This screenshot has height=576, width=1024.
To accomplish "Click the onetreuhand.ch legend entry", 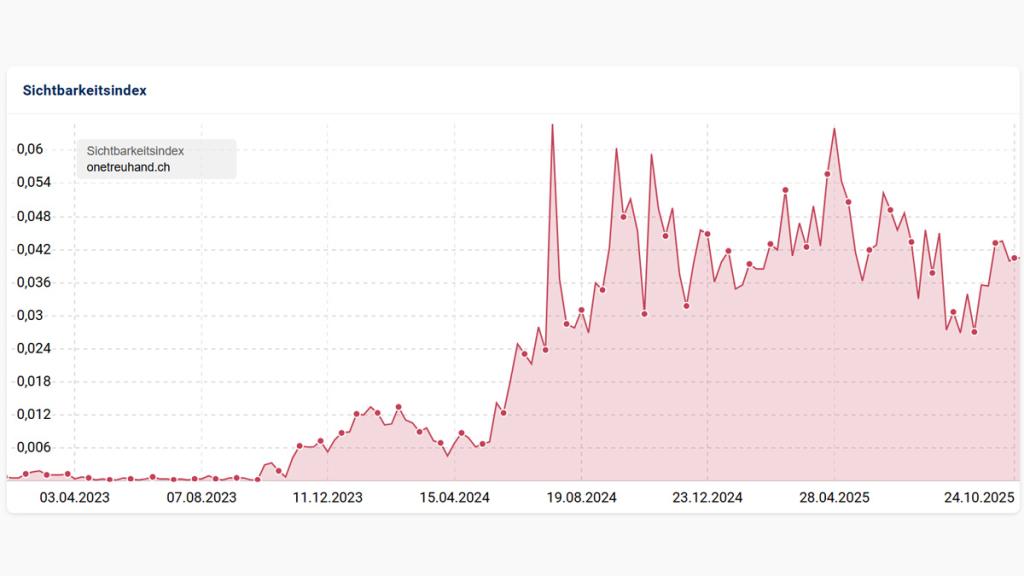I will 128,167.
